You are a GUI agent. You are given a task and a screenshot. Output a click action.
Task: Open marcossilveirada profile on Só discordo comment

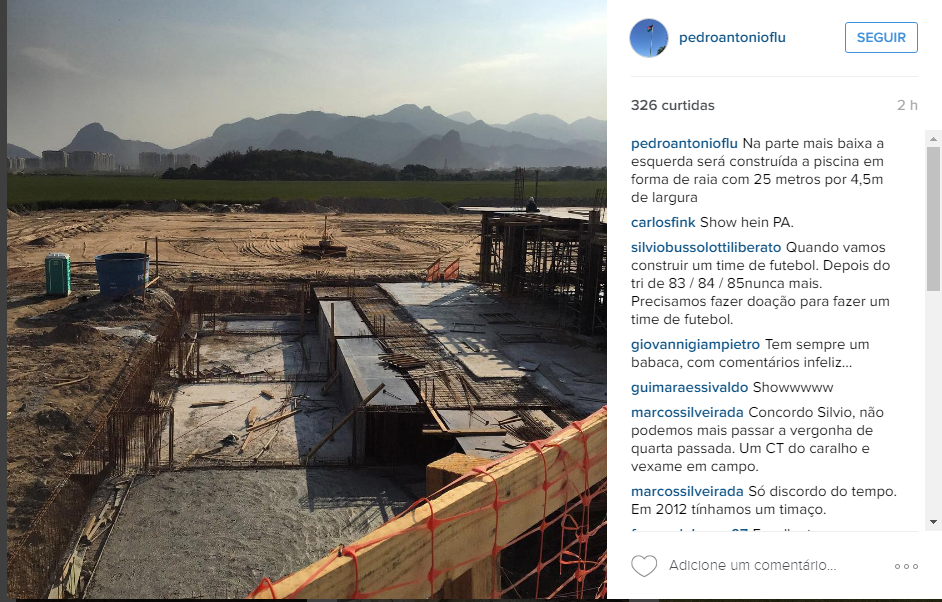coord(687,491)
